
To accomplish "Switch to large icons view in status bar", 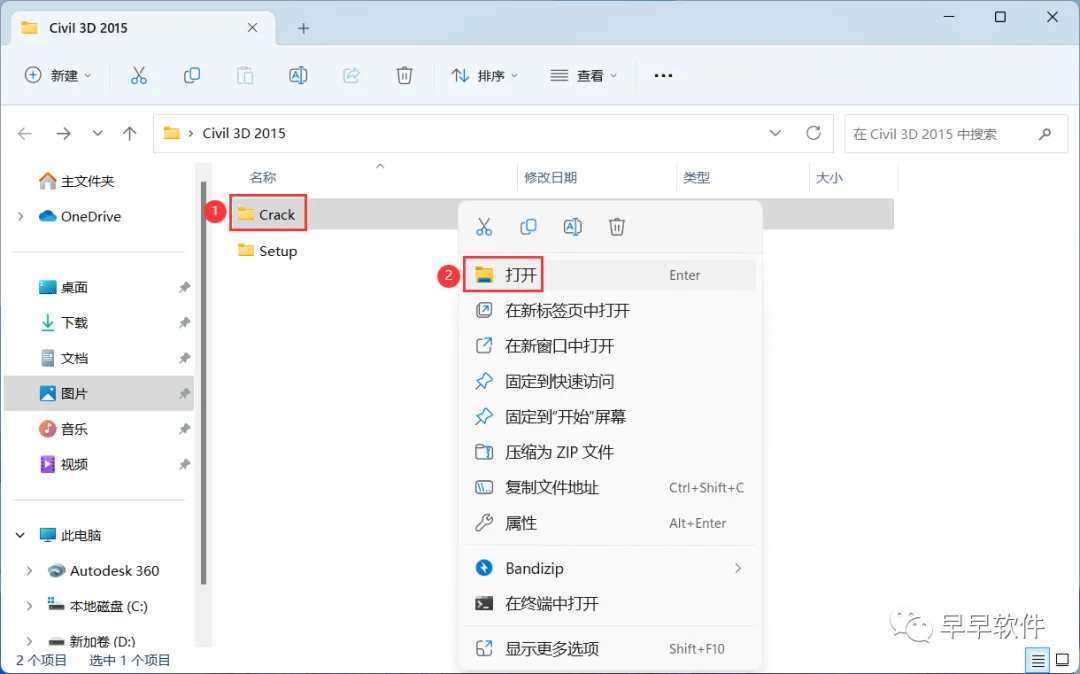I will (x=1063, y=660).
